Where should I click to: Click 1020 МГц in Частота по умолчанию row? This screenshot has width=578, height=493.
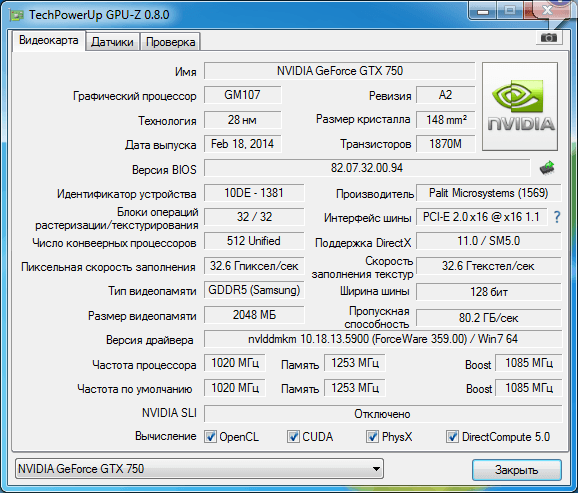point(235,388)
